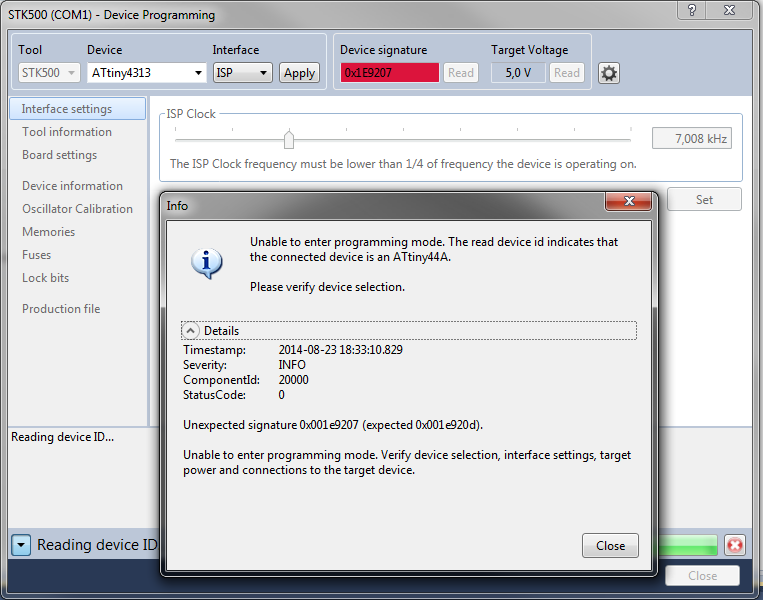Click the ComponentId value 20000
This screenshot has width=763, height=600.
[x=293, y=380]
